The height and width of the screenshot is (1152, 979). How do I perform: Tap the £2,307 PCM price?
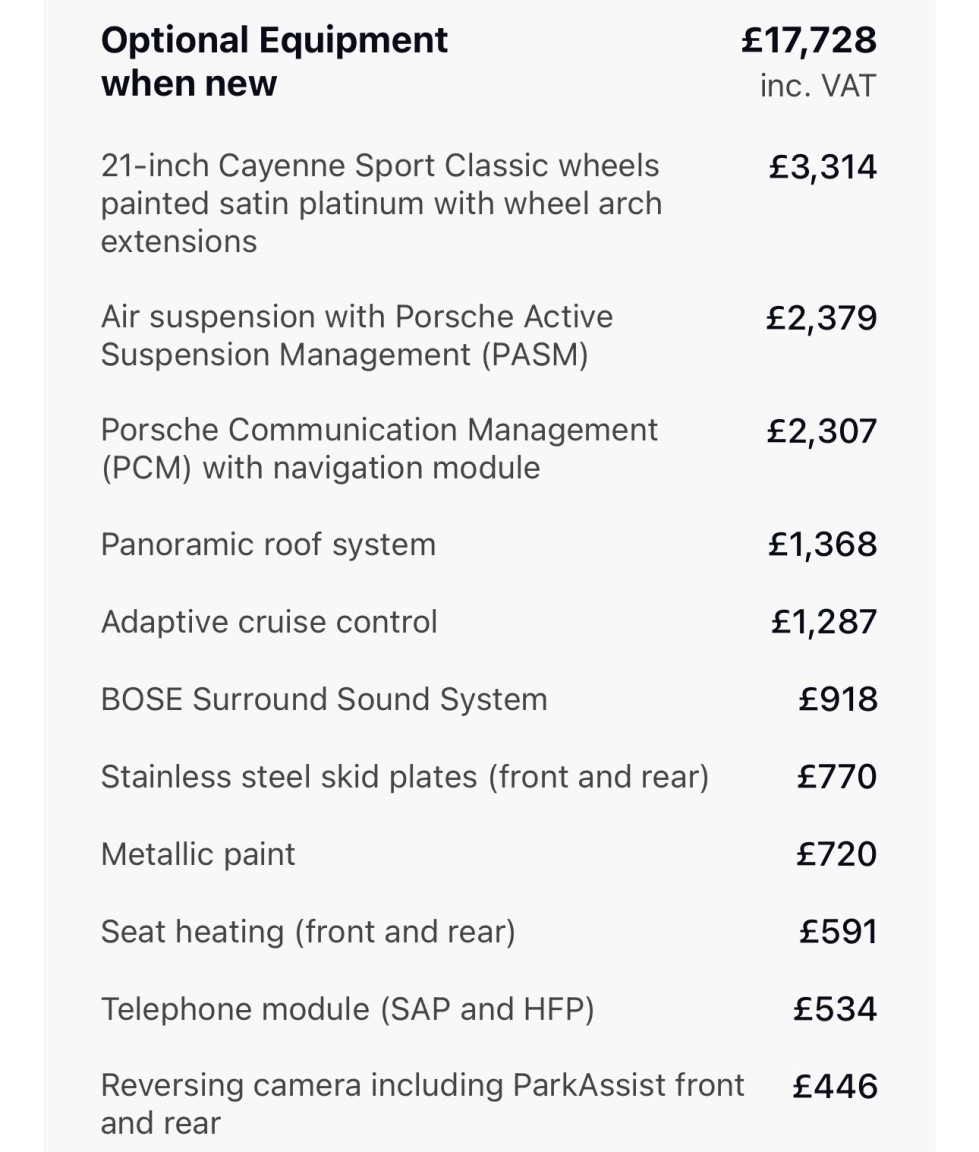[821, 431]
